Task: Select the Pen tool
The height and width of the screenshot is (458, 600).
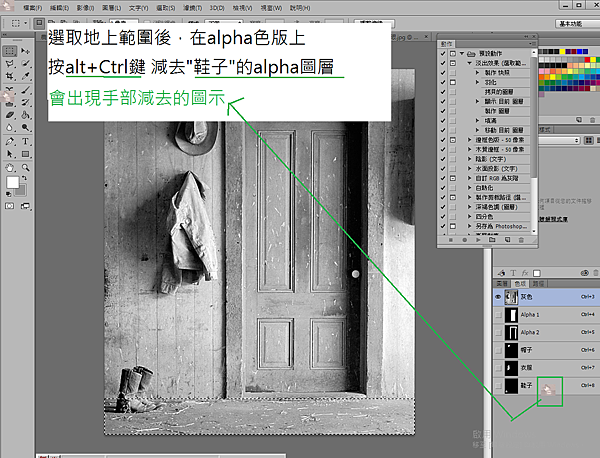Action: tap(10, 142)
